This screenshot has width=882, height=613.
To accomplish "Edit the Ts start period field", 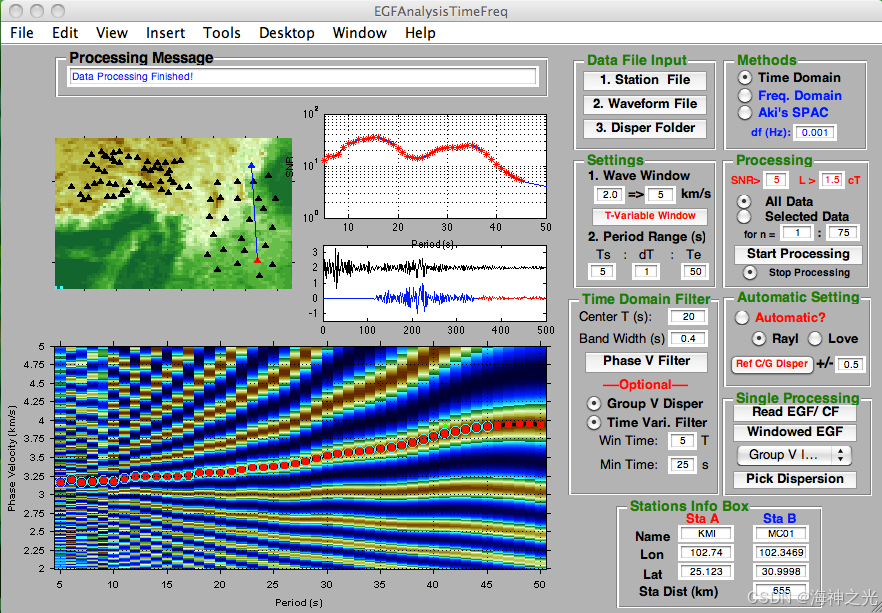I will (602, 272).
